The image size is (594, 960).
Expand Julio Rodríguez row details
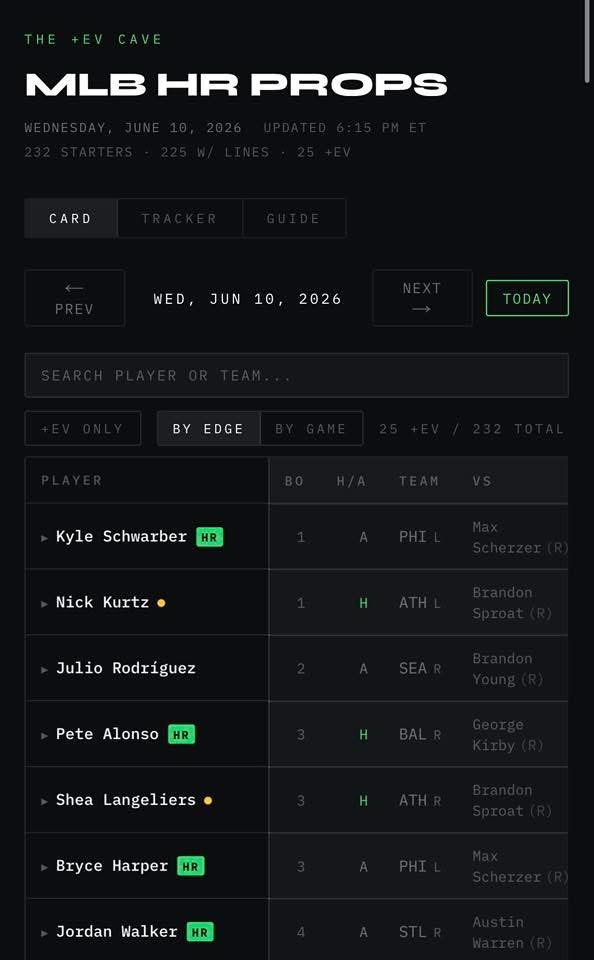coord(44,669)
